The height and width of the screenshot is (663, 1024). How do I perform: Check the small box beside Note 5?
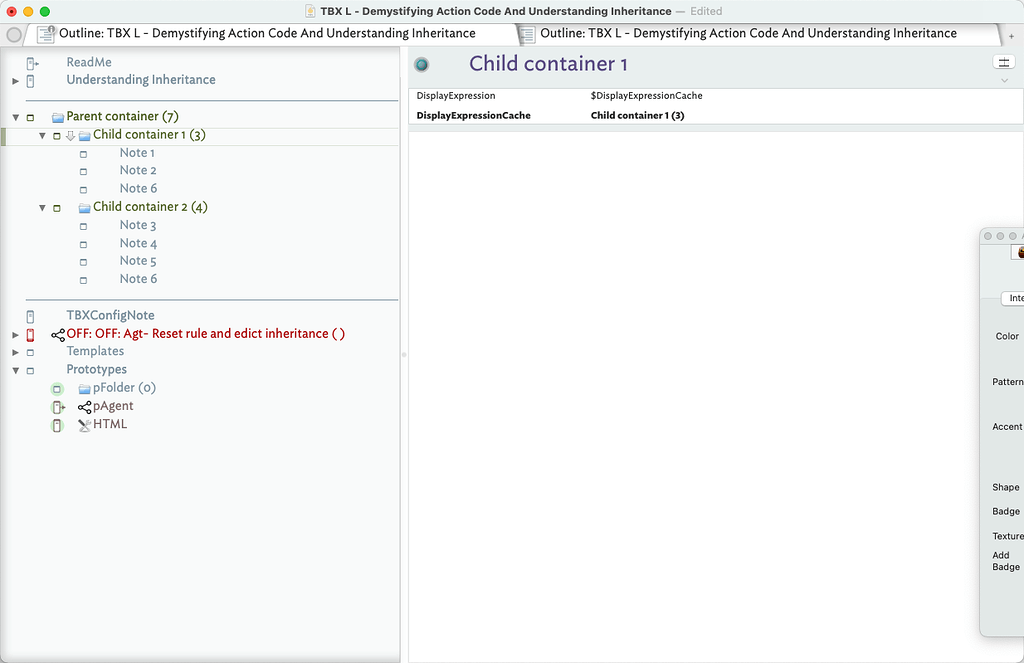[82, 261]
